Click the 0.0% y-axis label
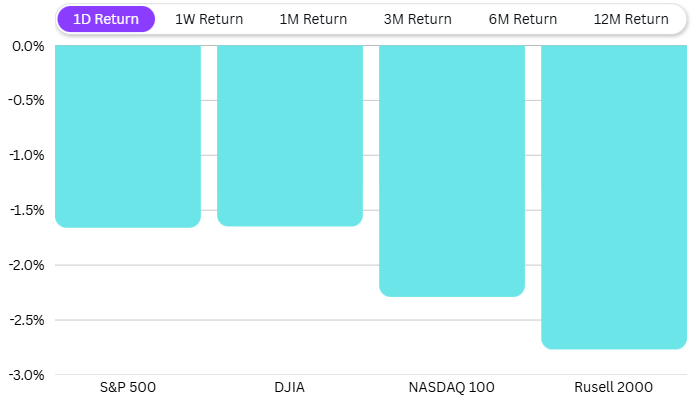The height and width of the screenshot is (402, 697). point(29,46)
